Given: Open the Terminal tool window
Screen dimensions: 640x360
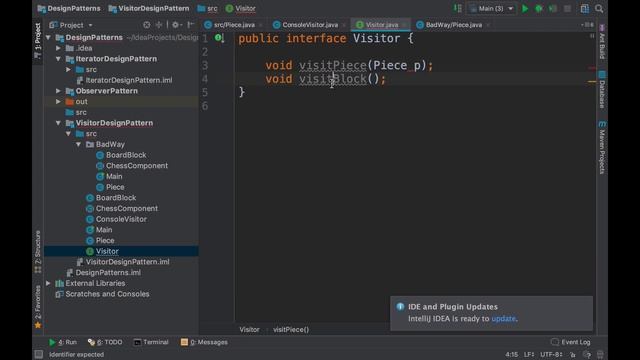Looking at the screenshot, I should pos(151,342).
